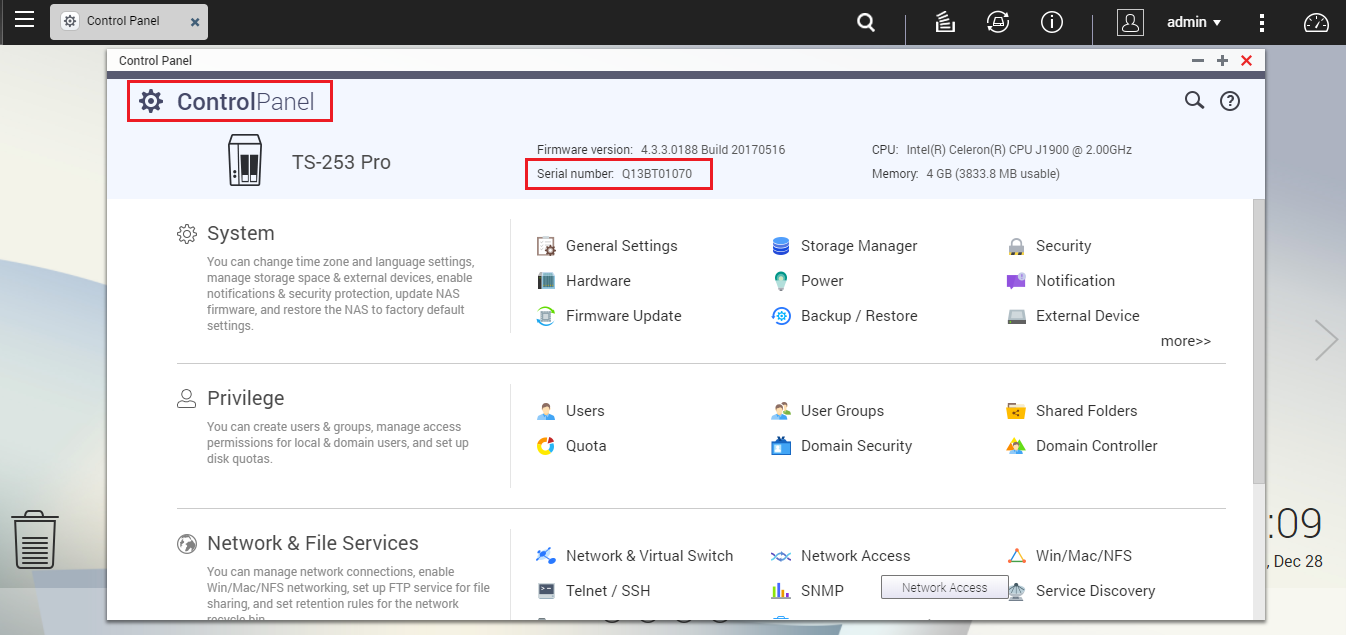Image resolution: width=1346 pixels, height=635 pixels.
Task: Click the Users icon
Action: (546, 411)
